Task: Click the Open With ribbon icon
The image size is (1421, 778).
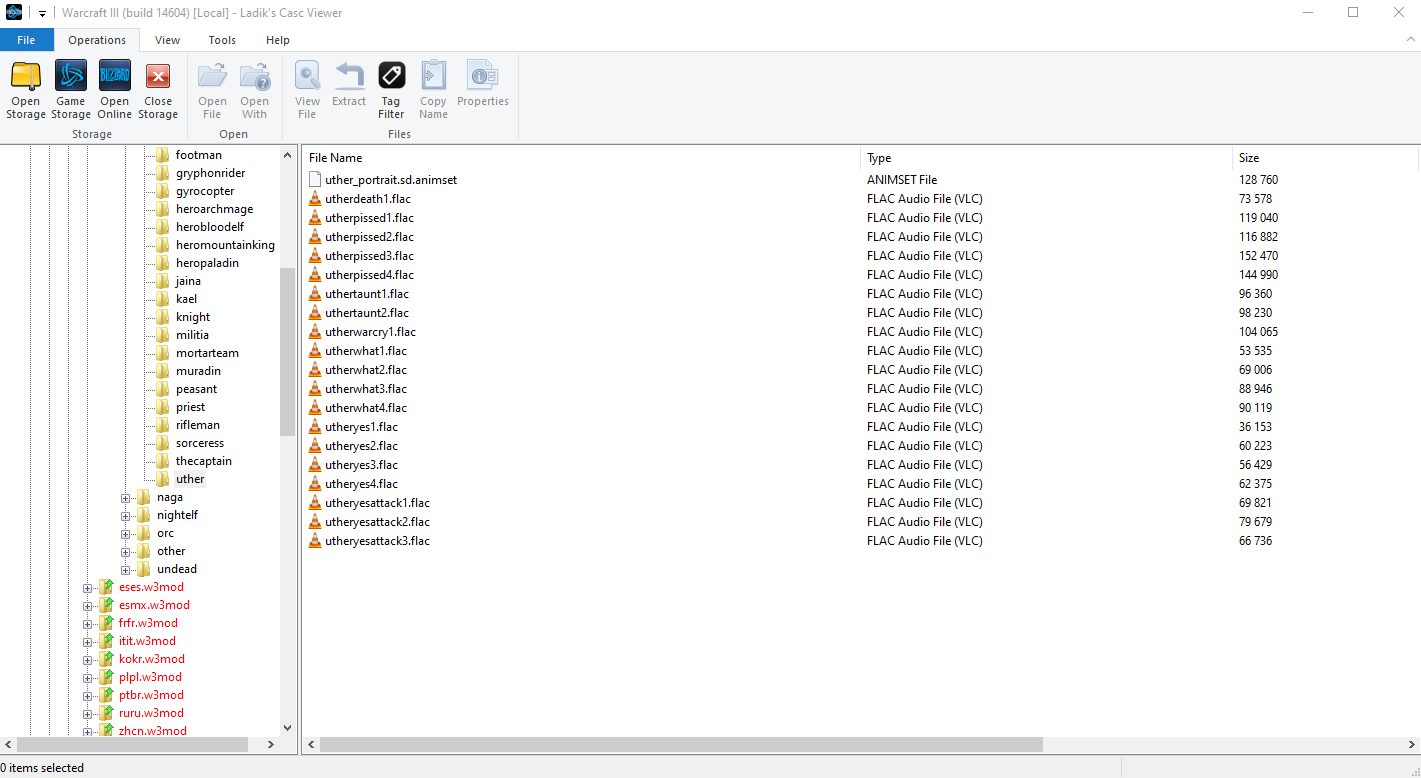Action: pyautogui.click(x=255, y=76)
